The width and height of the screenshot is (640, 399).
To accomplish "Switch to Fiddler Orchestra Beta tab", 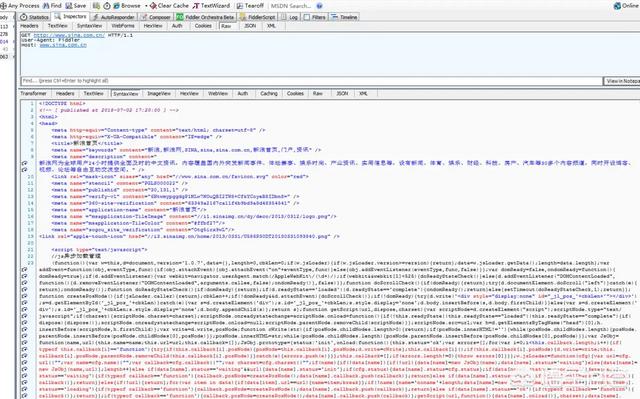I will tap(205, 17).
